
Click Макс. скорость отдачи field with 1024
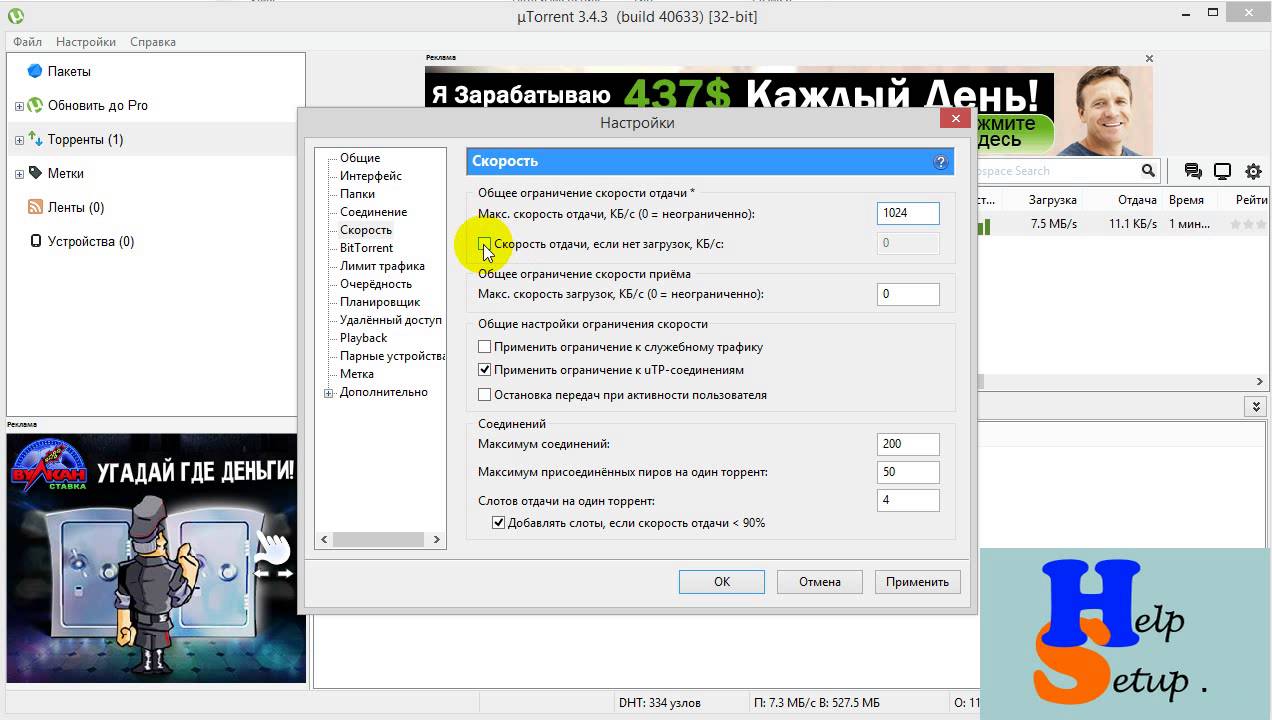tap(908, 213)
